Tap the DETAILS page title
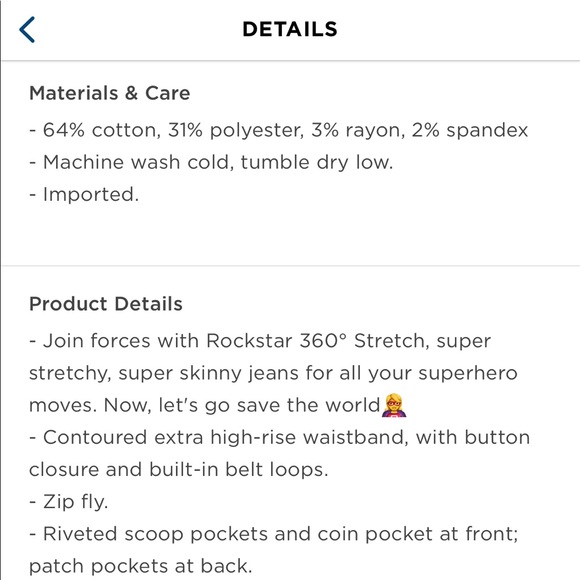This screenshot has width=580, height=580. pyautogui.click(x=290, y=29)
